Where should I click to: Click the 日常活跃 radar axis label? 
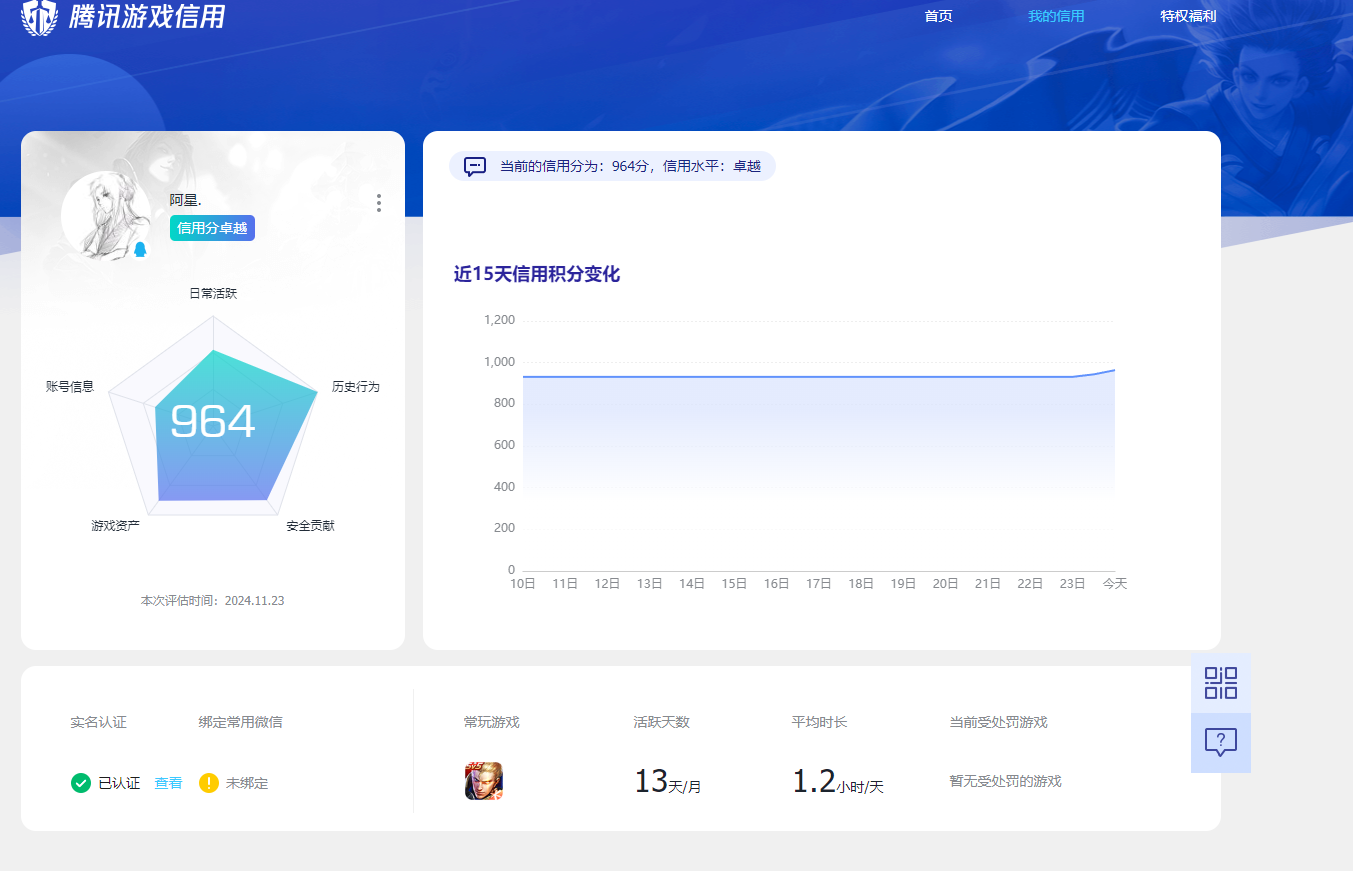point(213,294)
